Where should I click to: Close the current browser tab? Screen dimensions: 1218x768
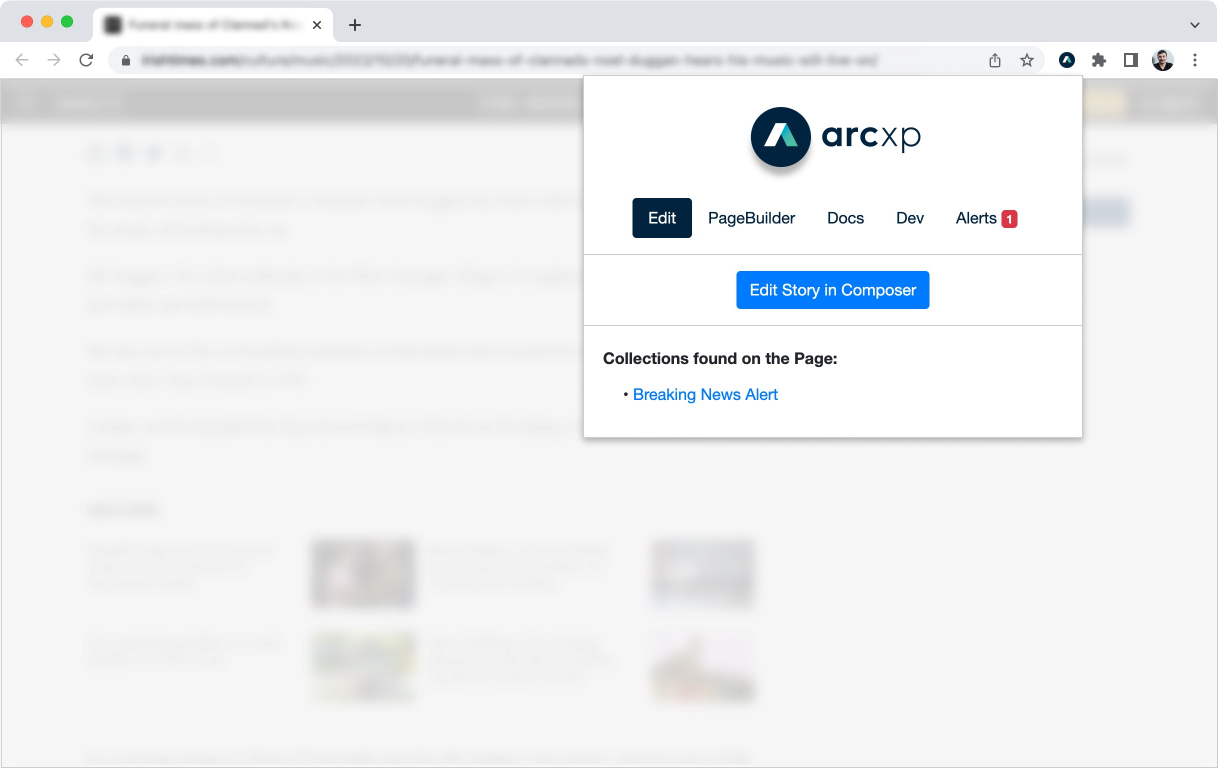click(x=317, y=24)
